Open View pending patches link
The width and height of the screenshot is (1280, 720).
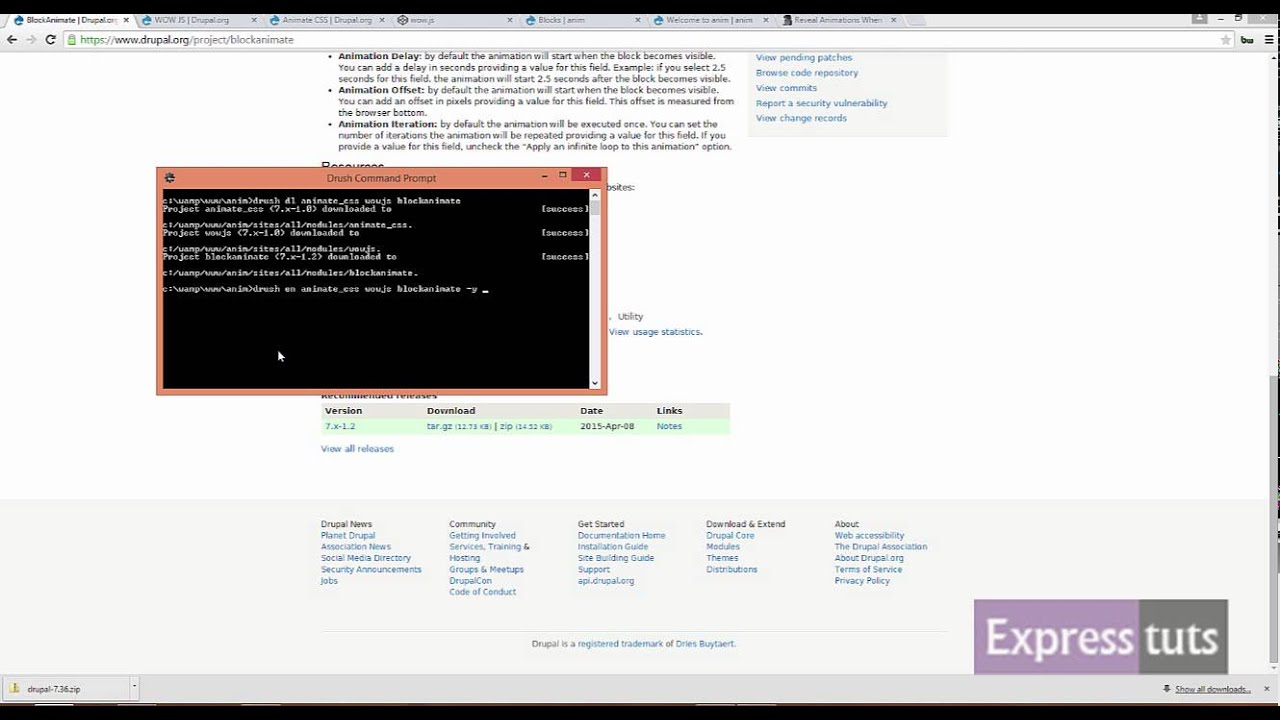point(804,58)
